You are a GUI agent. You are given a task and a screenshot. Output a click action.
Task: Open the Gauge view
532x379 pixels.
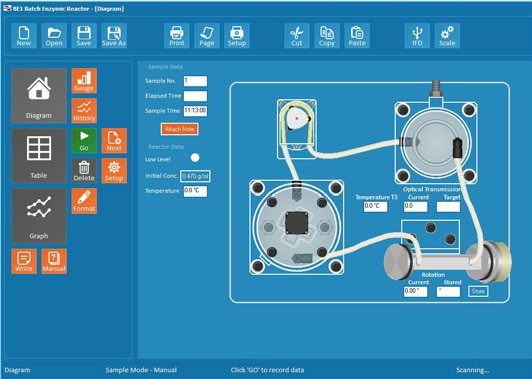[x=84, y=81]
